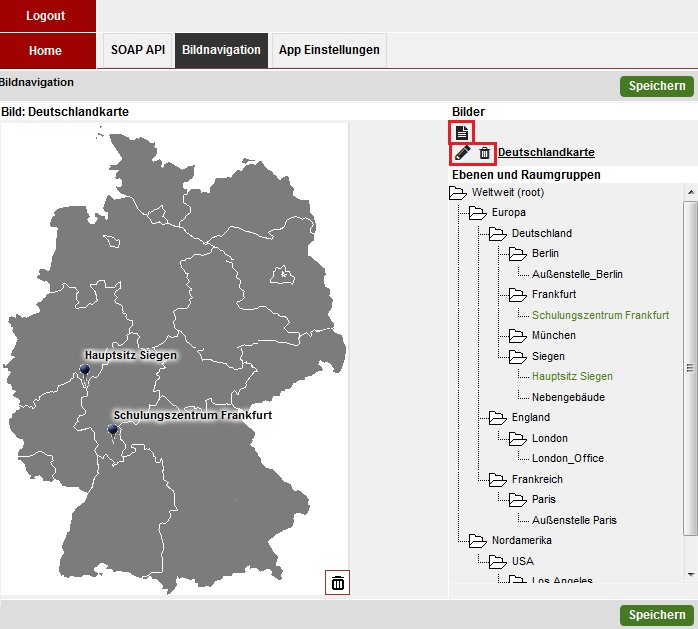Delete Deutschlandkarte with trash icon beside it
Screen dimensions: 698x629
[x=484, y=153]
